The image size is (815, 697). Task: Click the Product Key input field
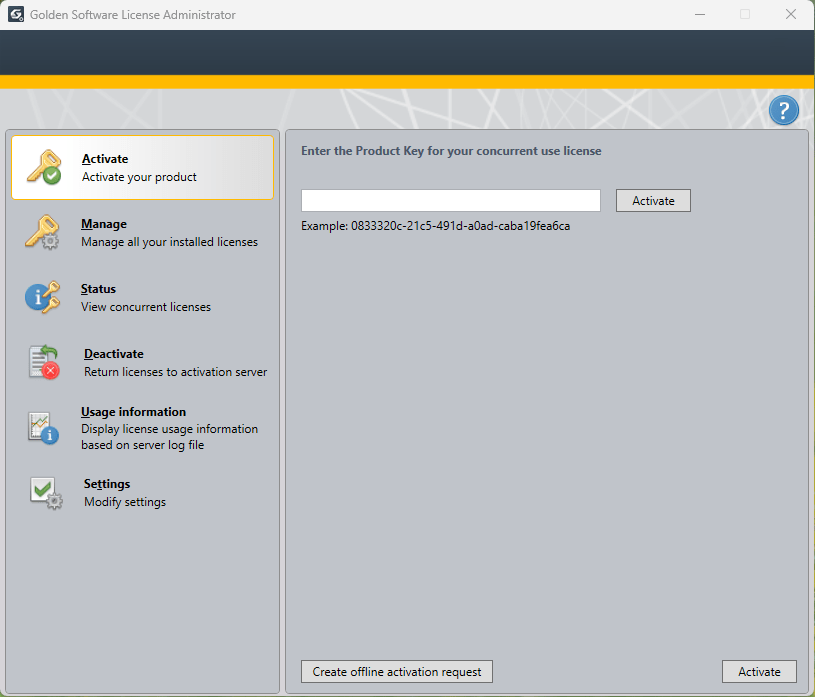tap(451, 201)
